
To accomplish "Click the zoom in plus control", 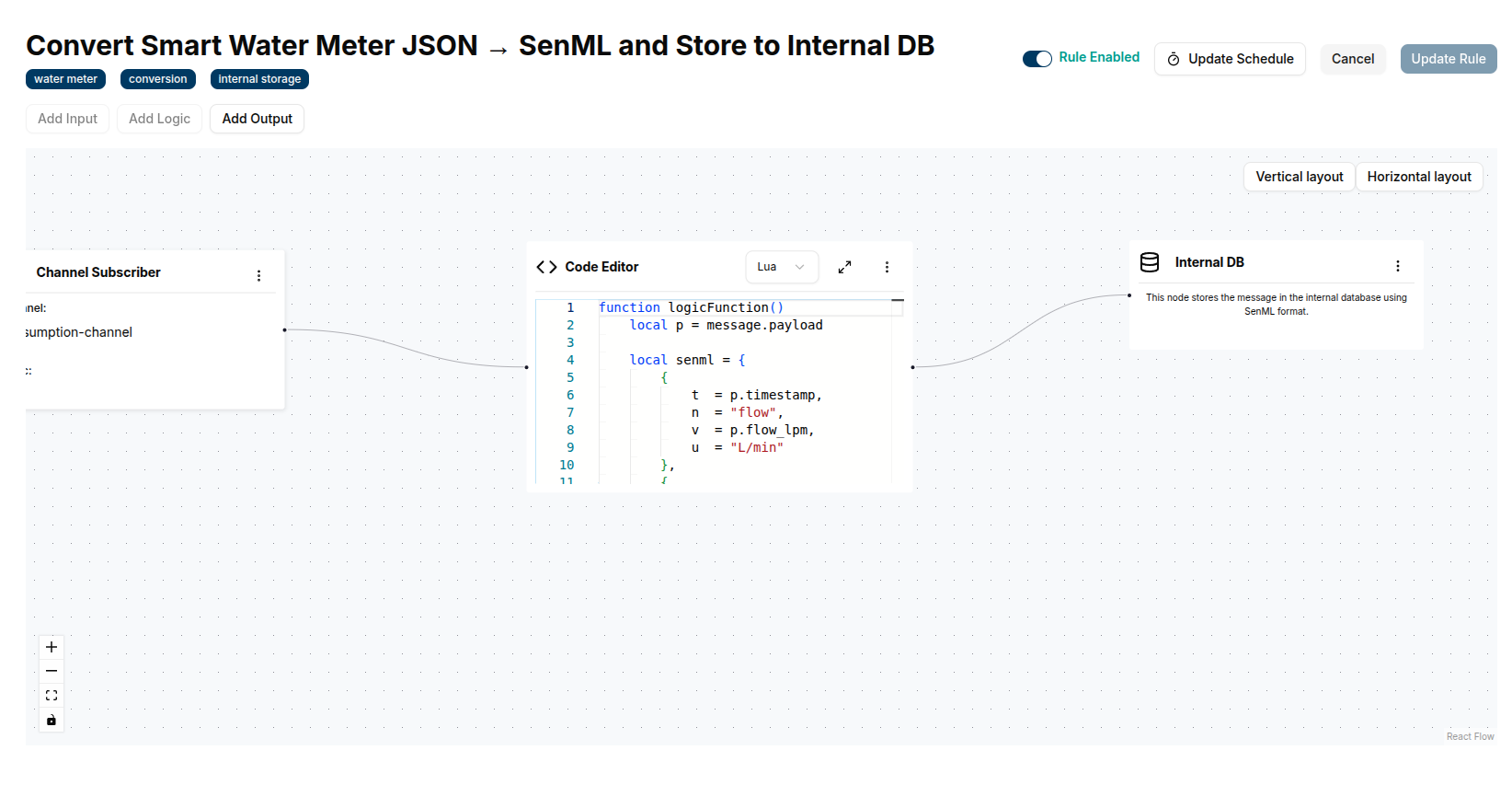I will point(52,647).
